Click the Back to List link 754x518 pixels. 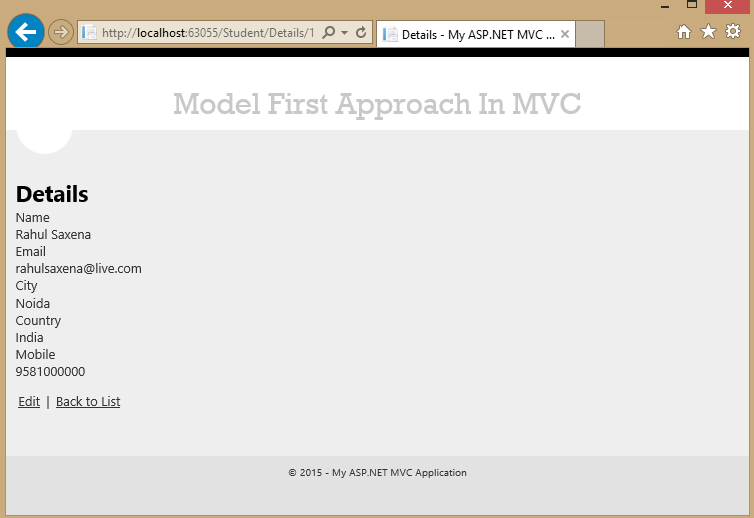pyautogui.click(x=88, y=402)
